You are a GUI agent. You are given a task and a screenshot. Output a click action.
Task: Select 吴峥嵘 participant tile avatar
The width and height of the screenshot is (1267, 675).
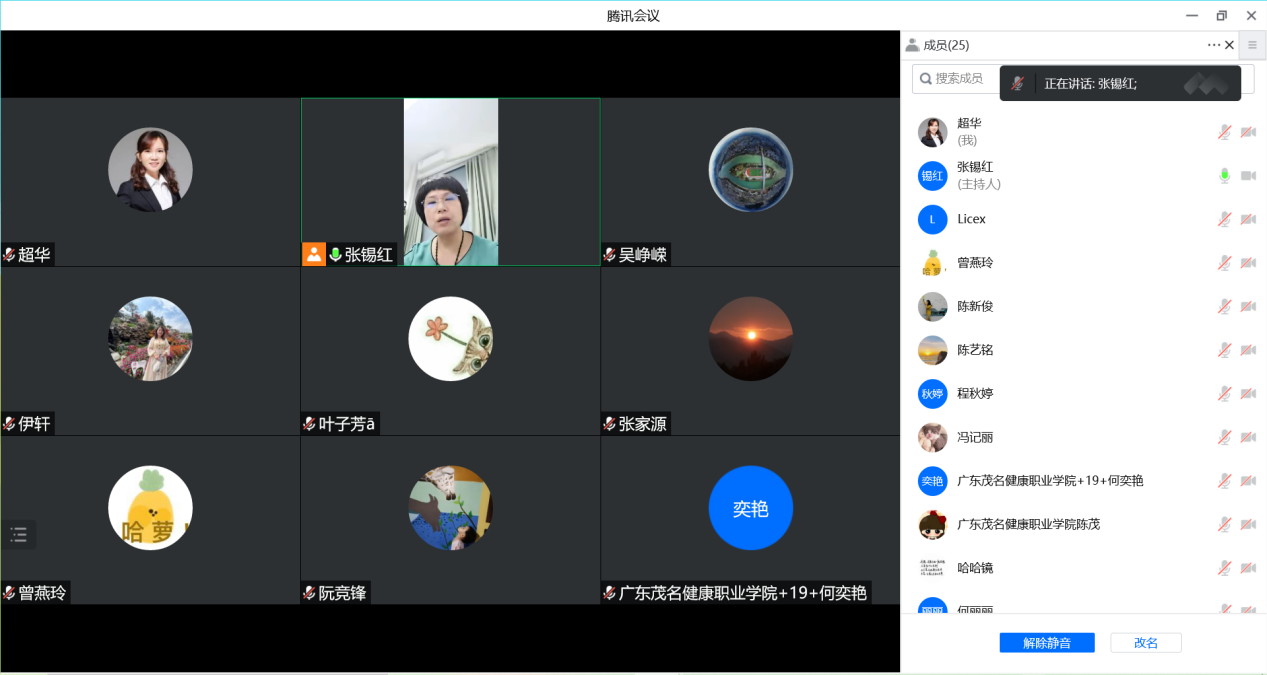tap(750, 170)
